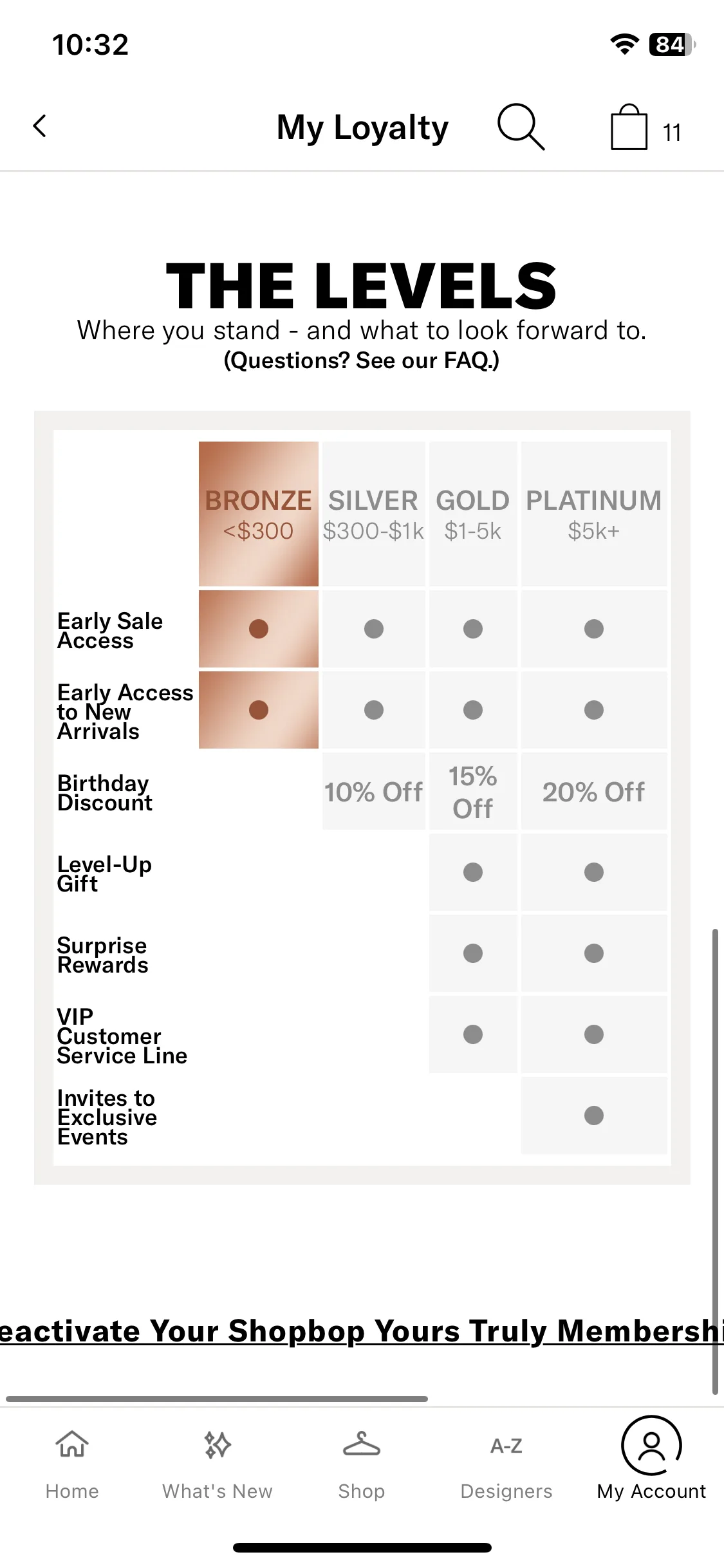Tap the Home house icon

click(72, 1444)
